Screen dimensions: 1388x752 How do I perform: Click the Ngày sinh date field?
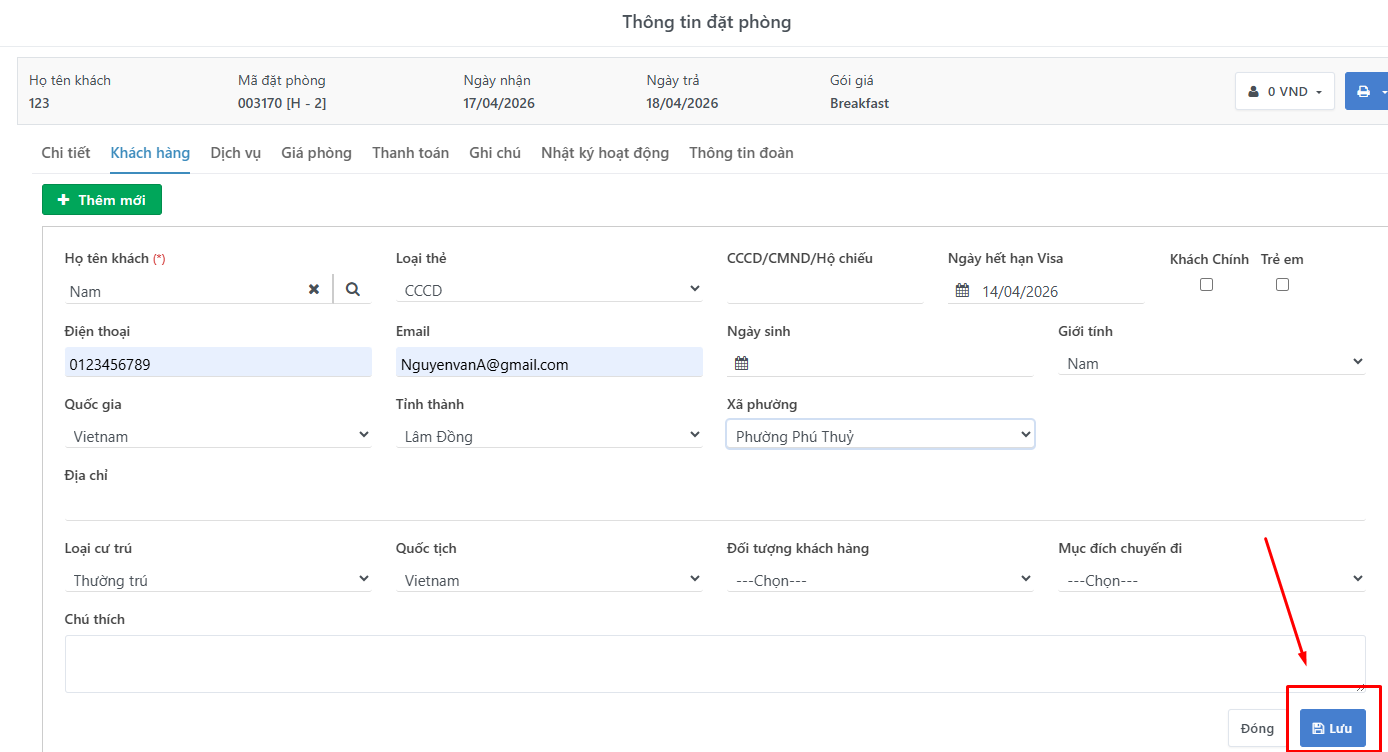880,363
